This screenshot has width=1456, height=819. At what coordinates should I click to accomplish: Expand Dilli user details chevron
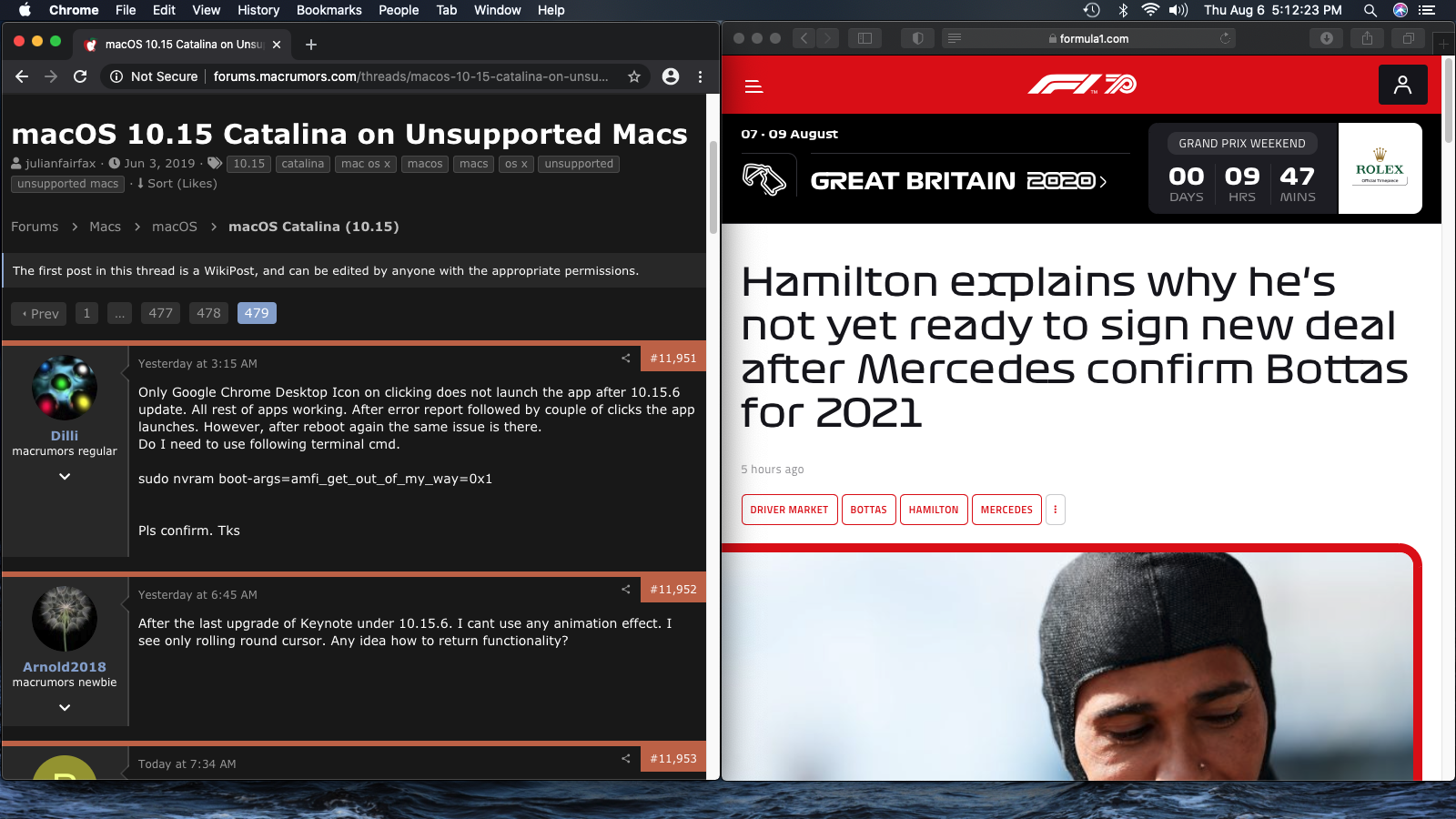65,476
